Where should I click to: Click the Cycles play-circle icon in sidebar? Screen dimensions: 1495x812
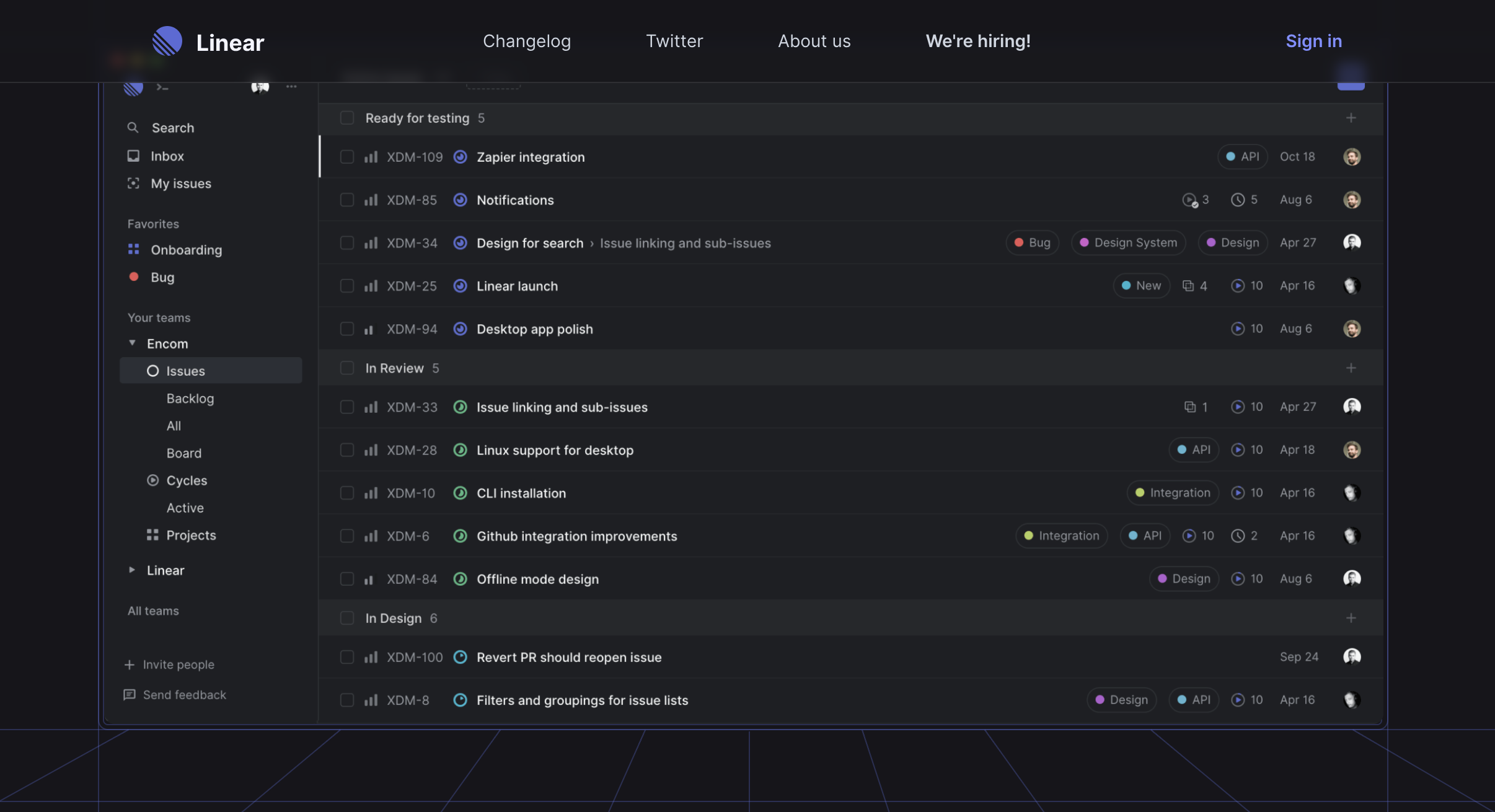click(x=152, y=480)
